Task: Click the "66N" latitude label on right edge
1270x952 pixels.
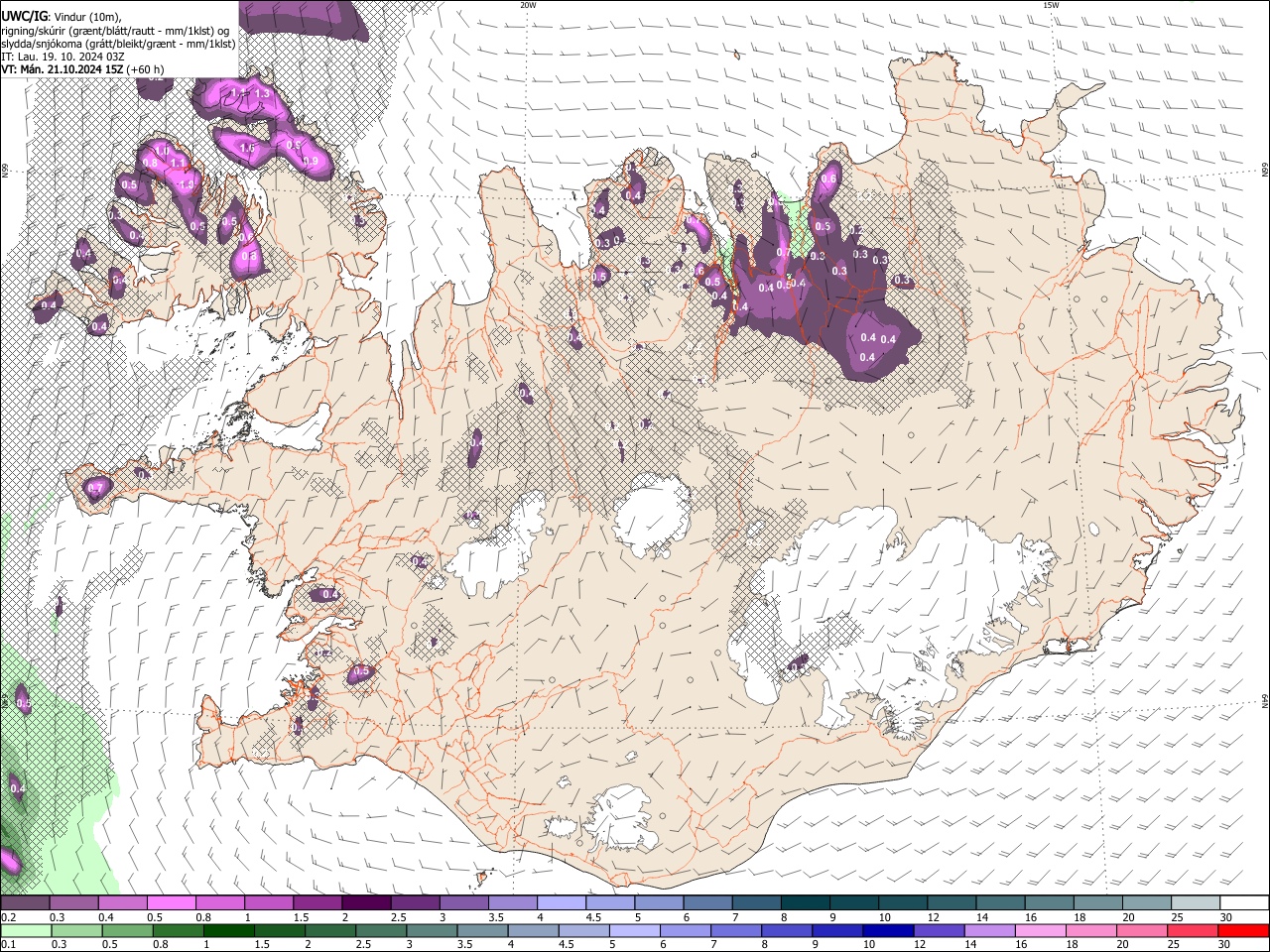Action: coord(1265,172)
